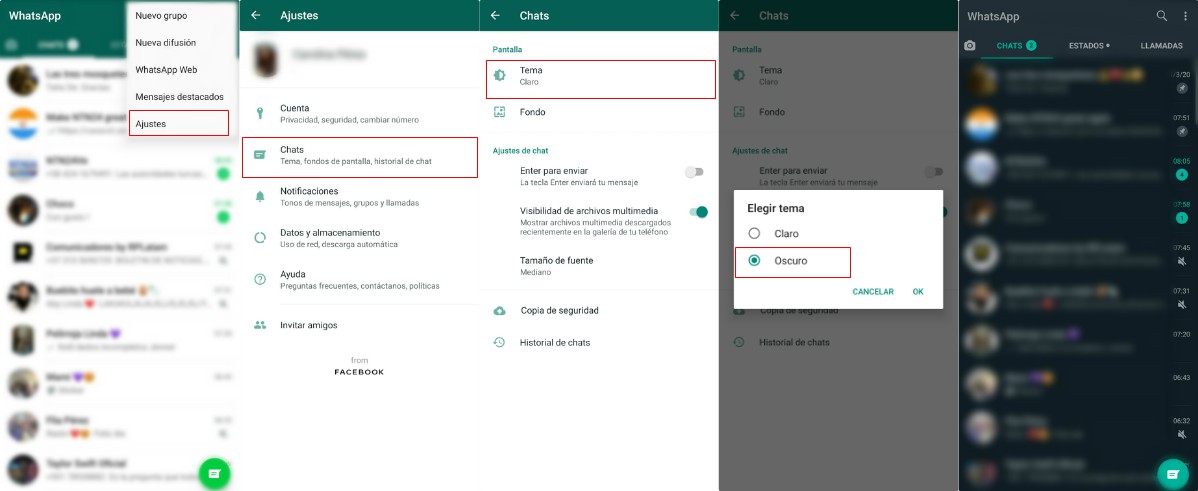
Task: Tap the bell icon for Notificaciones
Action: tap(260, 196)
